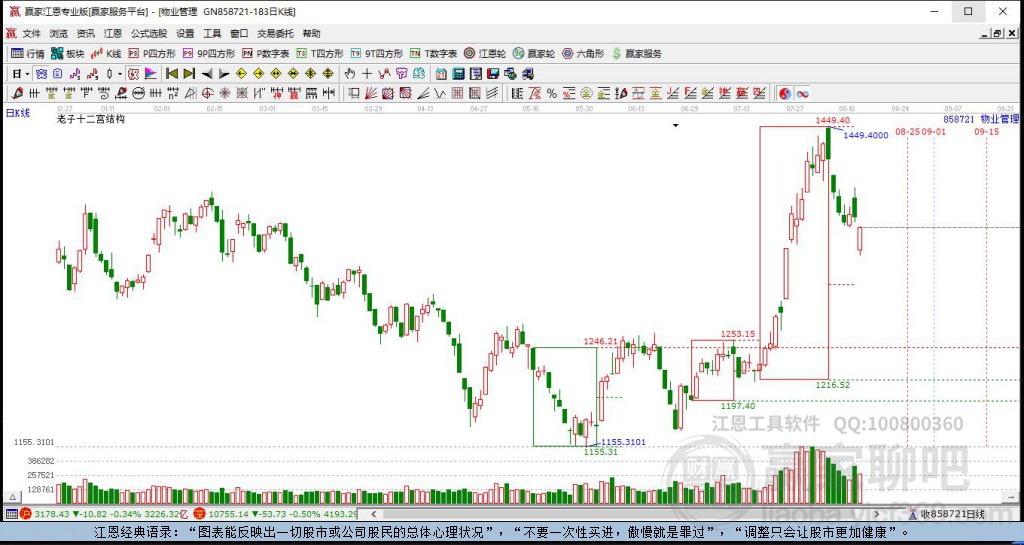
Task: Click the black left-arrow step icon
Action: (207, 74)
